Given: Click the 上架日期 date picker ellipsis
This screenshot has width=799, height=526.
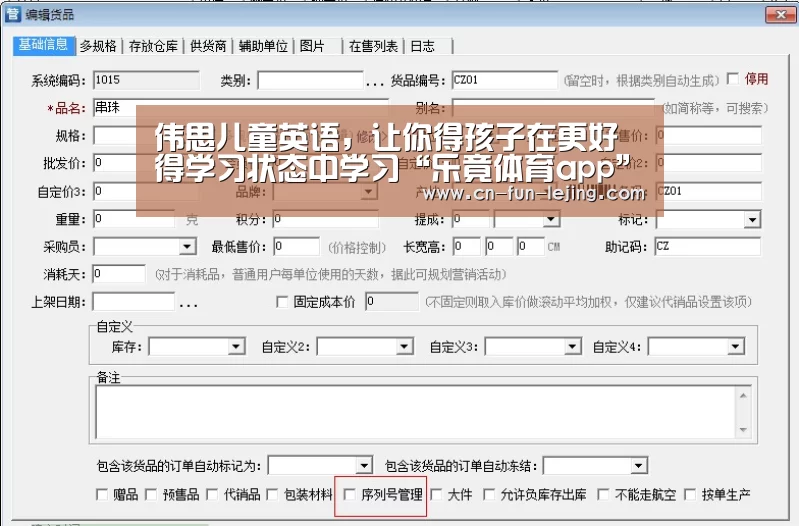Looking at the screenshot, I should (188, 304).
